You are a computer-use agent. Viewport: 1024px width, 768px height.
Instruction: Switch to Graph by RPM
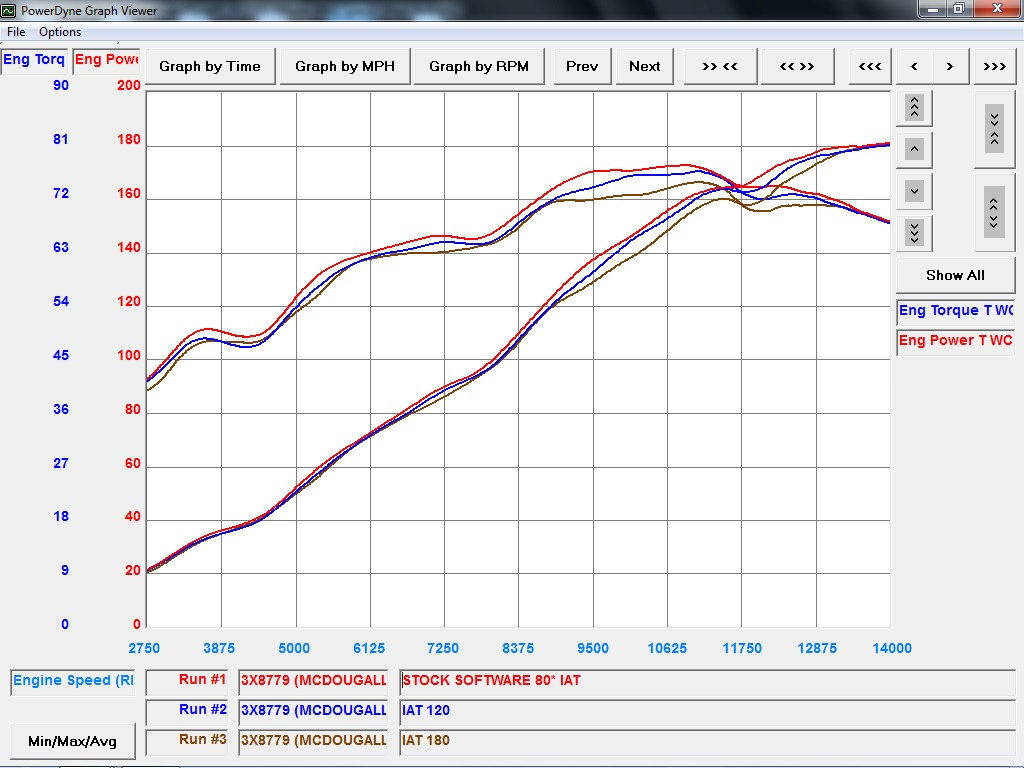(479, 66)
